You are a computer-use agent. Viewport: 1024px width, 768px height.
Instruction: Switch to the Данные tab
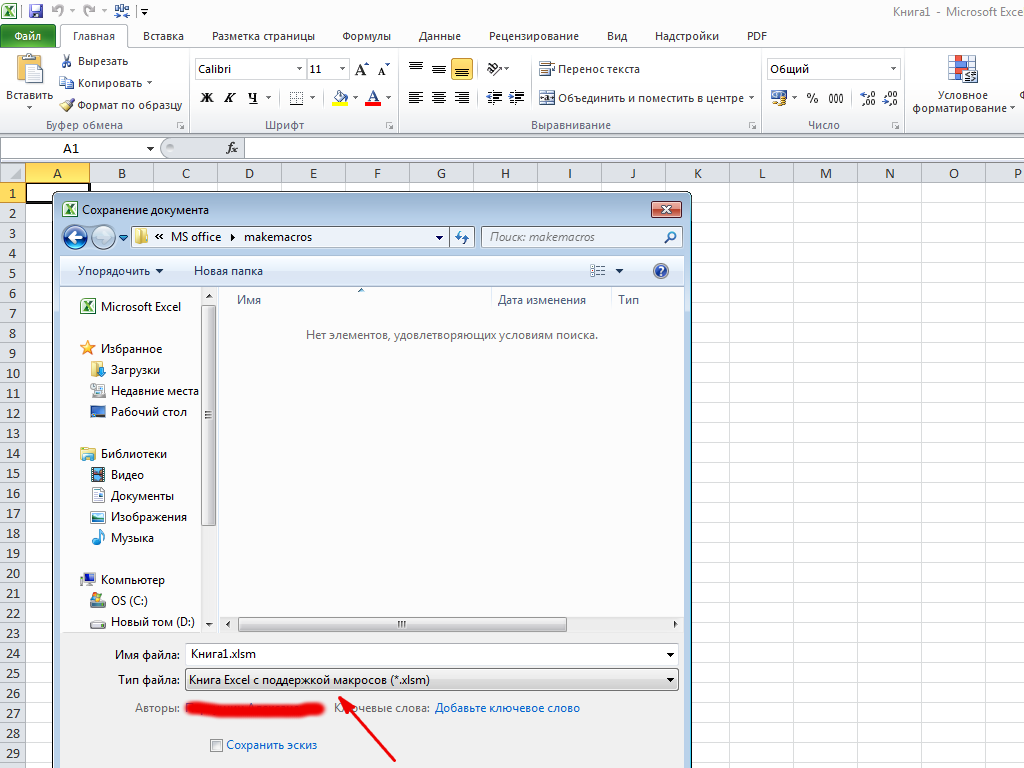[x=440, y=37]
